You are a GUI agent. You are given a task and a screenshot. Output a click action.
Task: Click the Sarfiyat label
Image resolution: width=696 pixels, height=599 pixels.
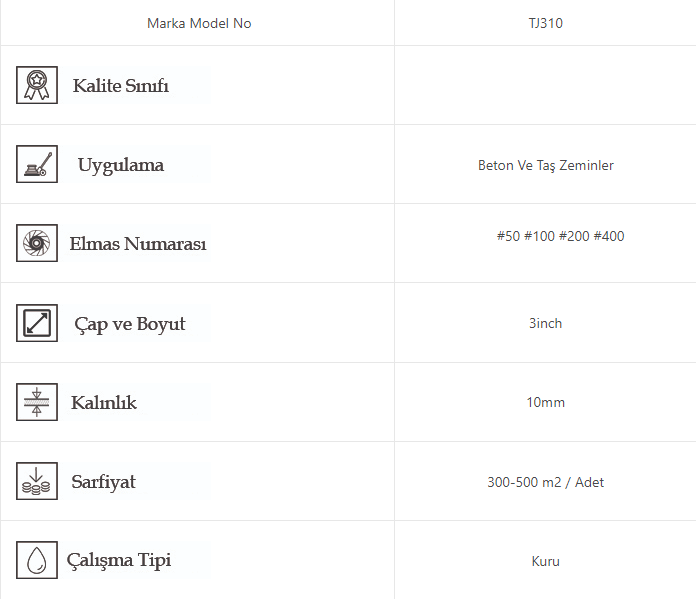(x=103, y=482)
